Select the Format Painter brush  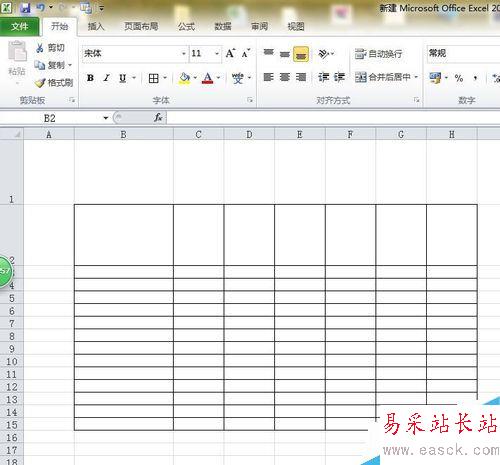54,83
